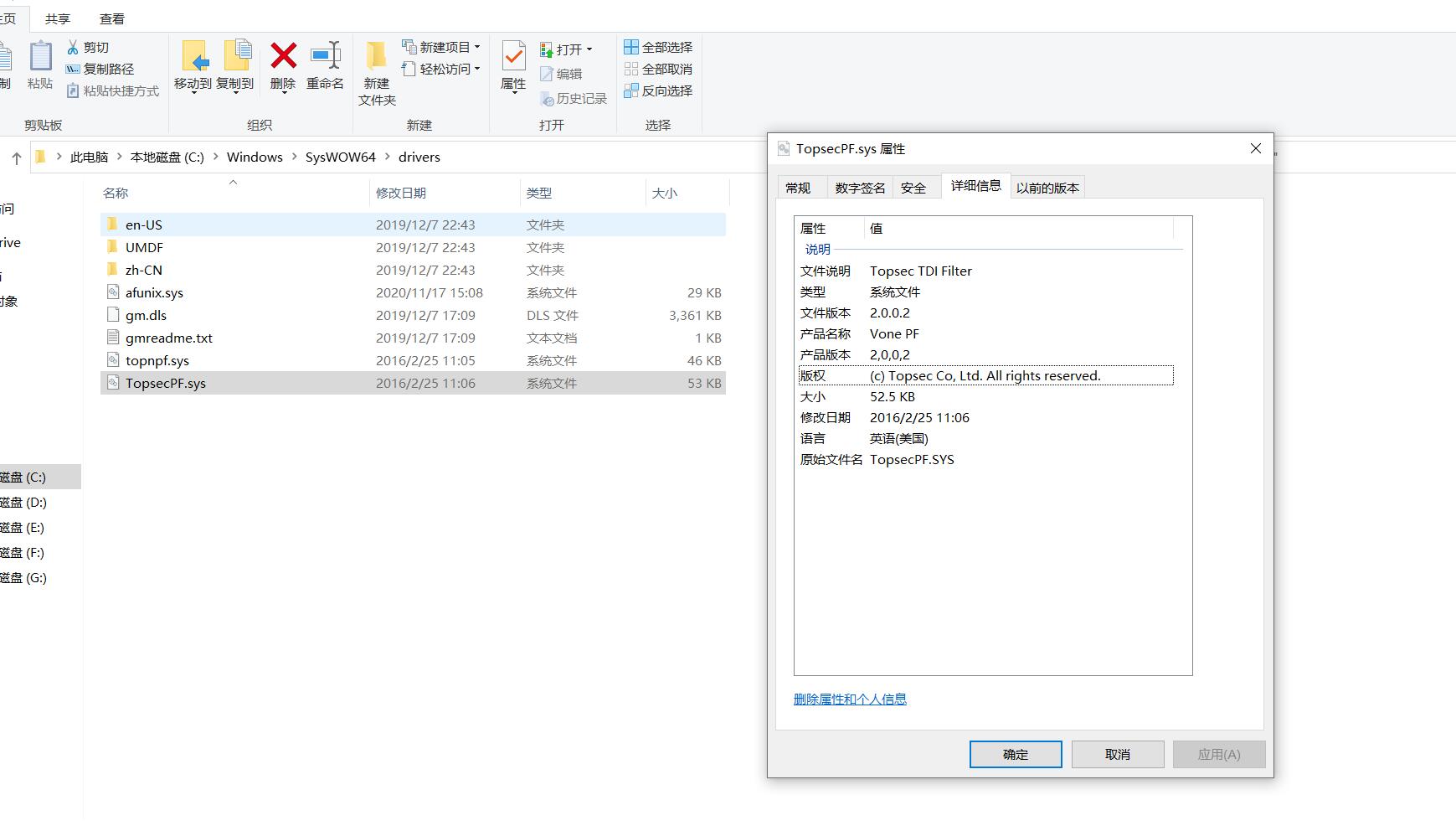Screen dimensions: 1456x826
Task: Open the Easy access (轻松访问) dropdown
Action: pos(441,70)
